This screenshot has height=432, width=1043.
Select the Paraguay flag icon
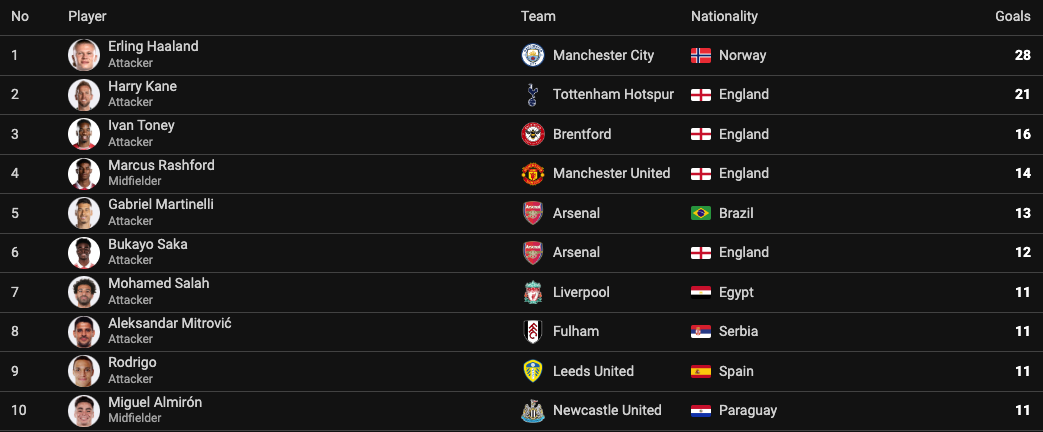[x=700, y=411]
